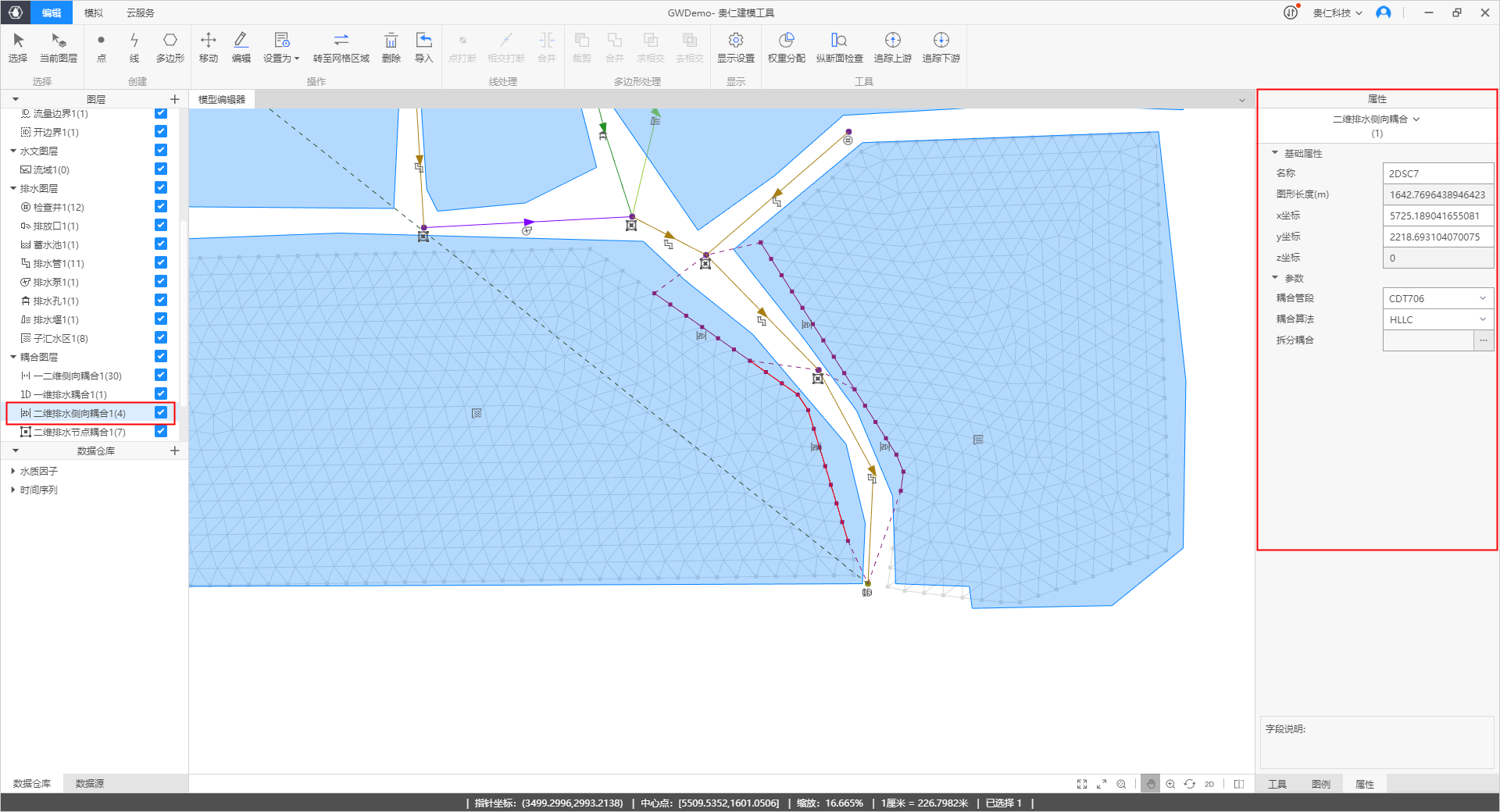Uncheck the 检查井1(12) layer checkbox

(x=161, y=207)
